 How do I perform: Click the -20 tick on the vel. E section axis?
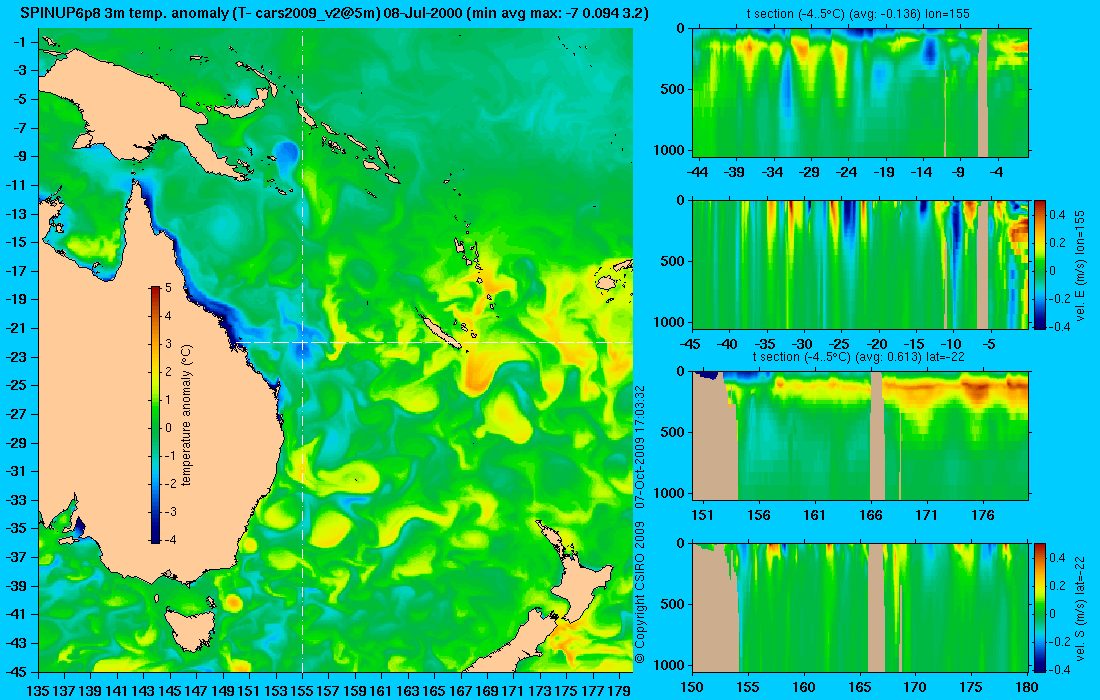tap(878, 344)
